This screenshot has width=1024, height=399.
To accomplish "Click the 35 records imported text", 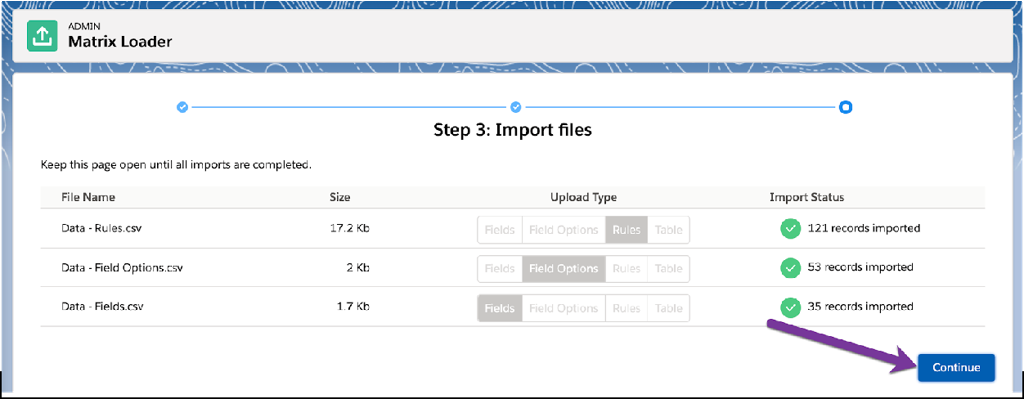I will pos(860,306).
